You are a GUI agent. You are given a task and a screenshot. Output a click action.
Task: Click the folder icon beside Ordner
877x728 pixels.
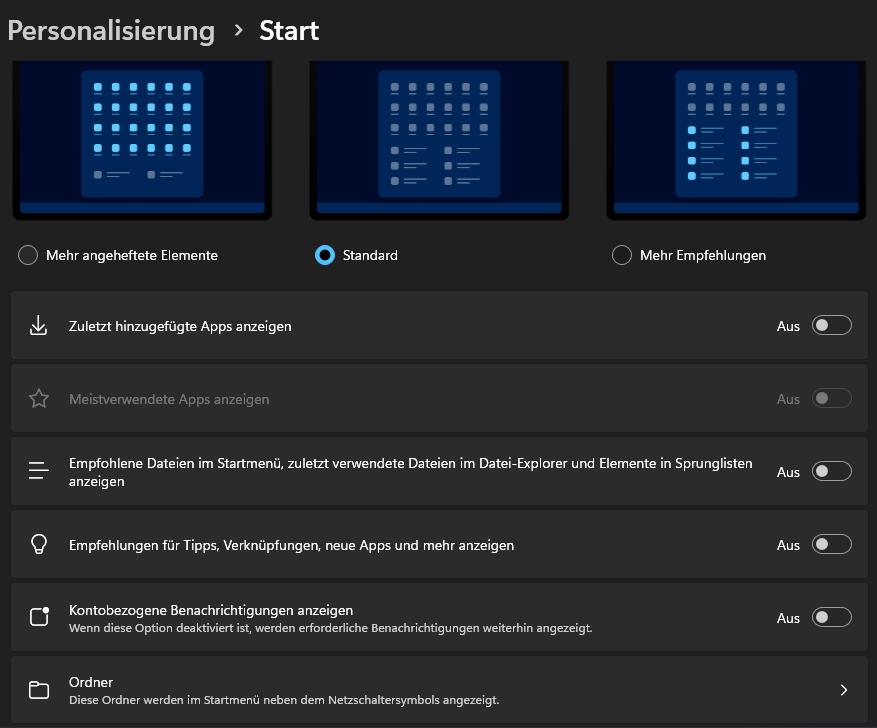[x=39, y=690]
